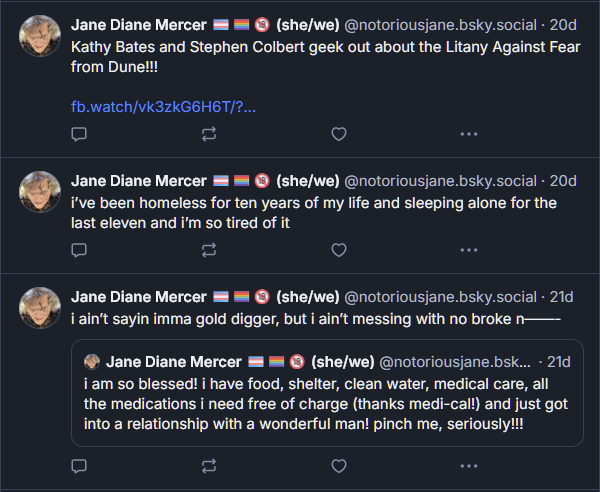Reply to the homeless for ten years post
Viewport: 600px width, 492px height.
point(80,250)
